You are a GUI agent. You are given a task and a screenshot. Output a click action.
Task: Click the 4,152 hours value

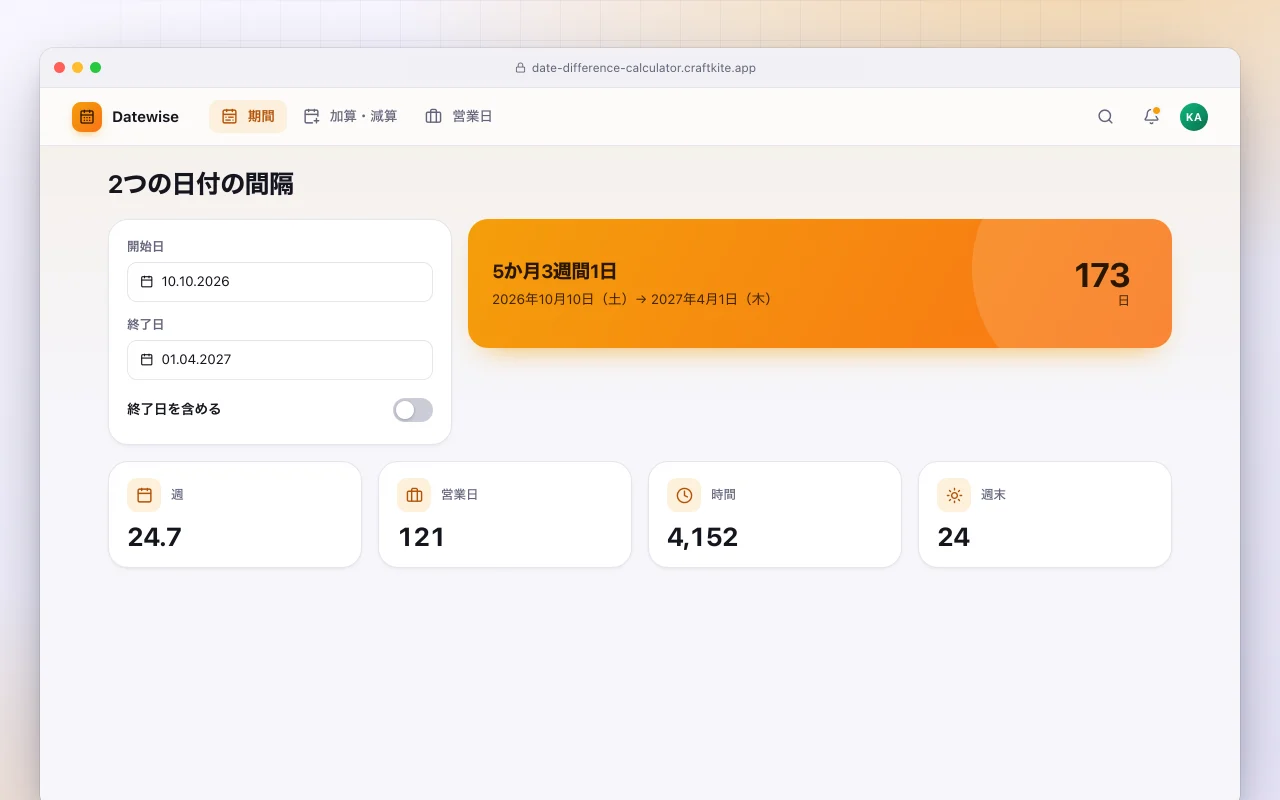(703, 537)
